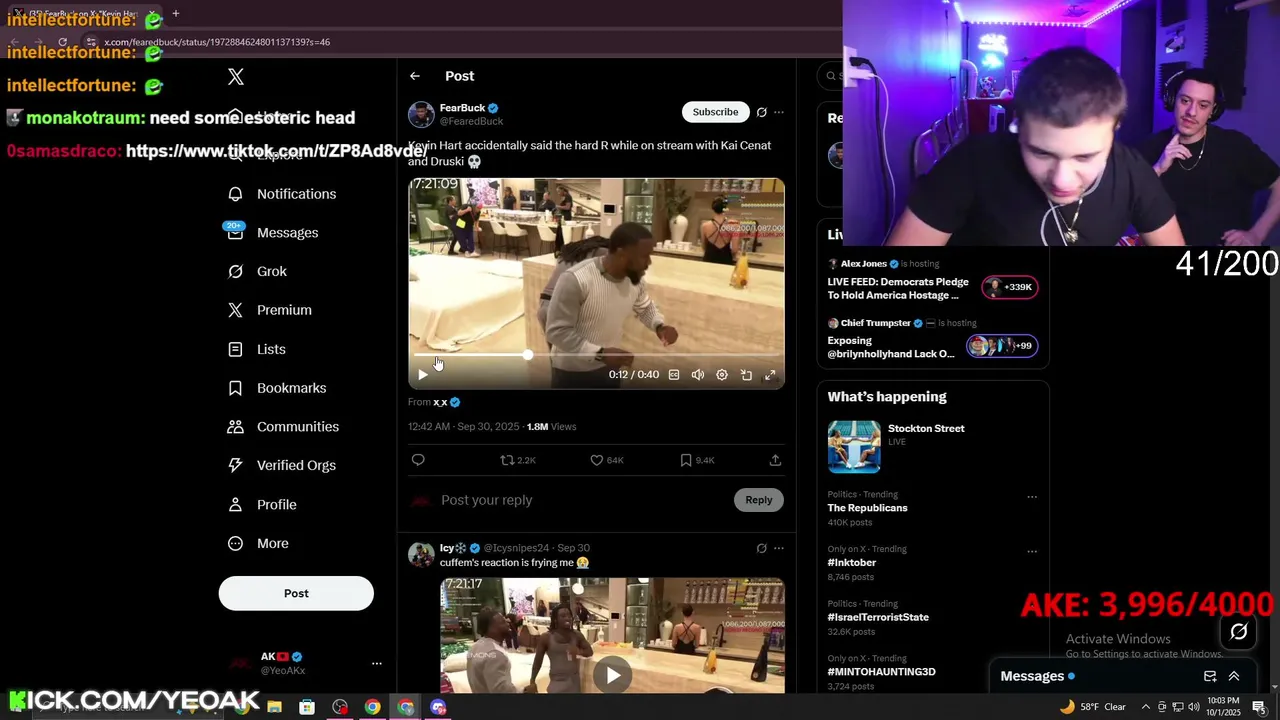Open Chrome from taskbar
Viewport: 1280px width, 720px height.
point(372,707)
